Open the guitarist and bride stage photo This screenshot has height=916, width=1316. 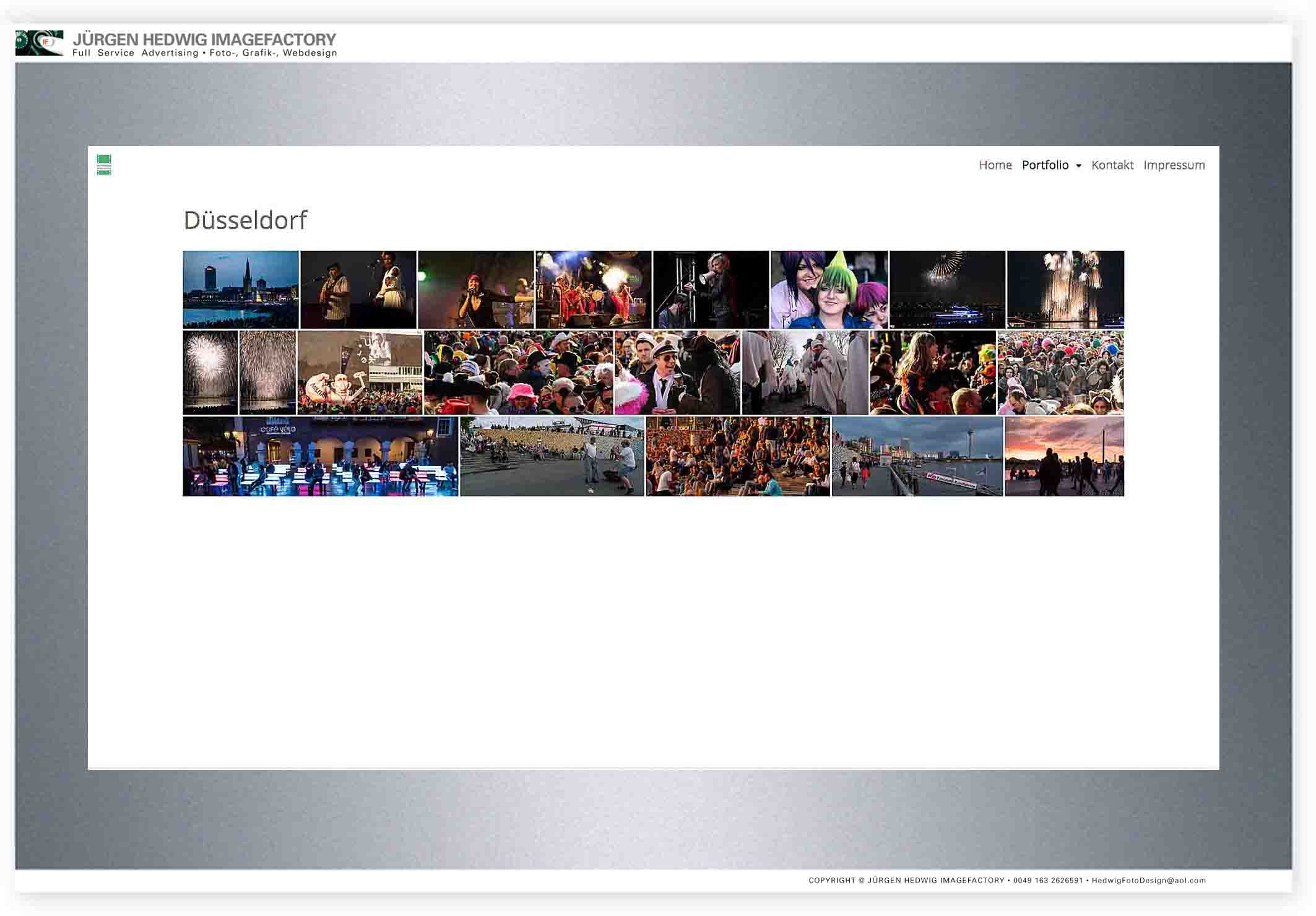[358, 289]
